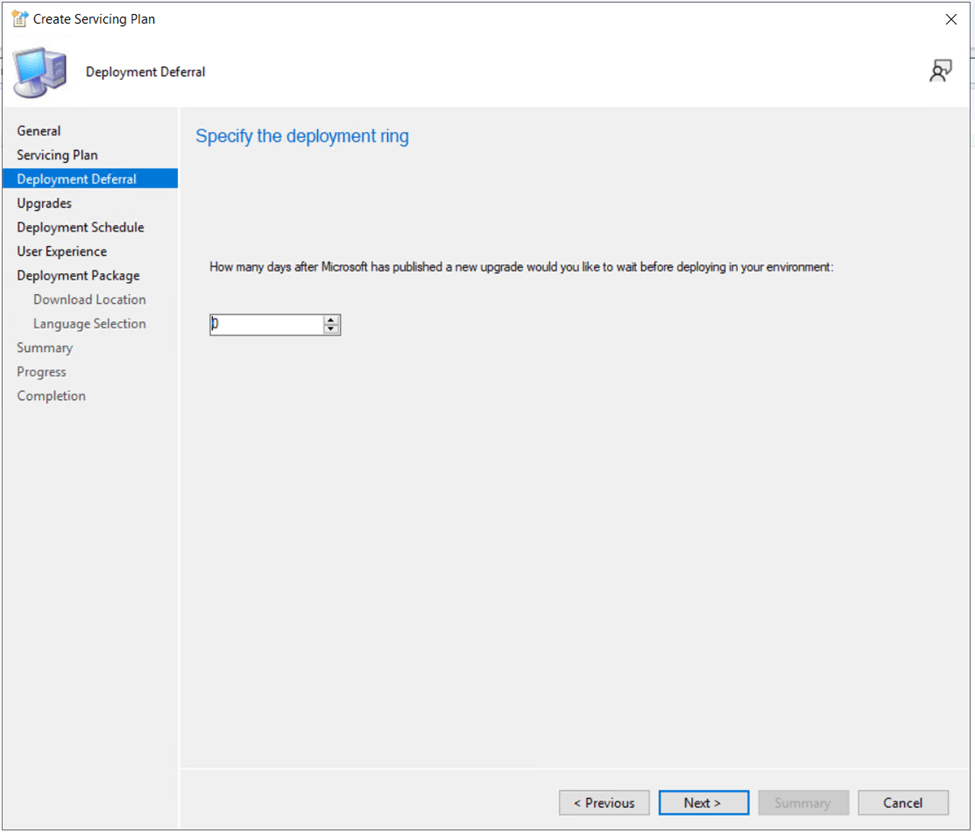The width and height of the screenshot is (975, 833).
Task: Open Deployment Schedule step
Action: tap(80, 227)
